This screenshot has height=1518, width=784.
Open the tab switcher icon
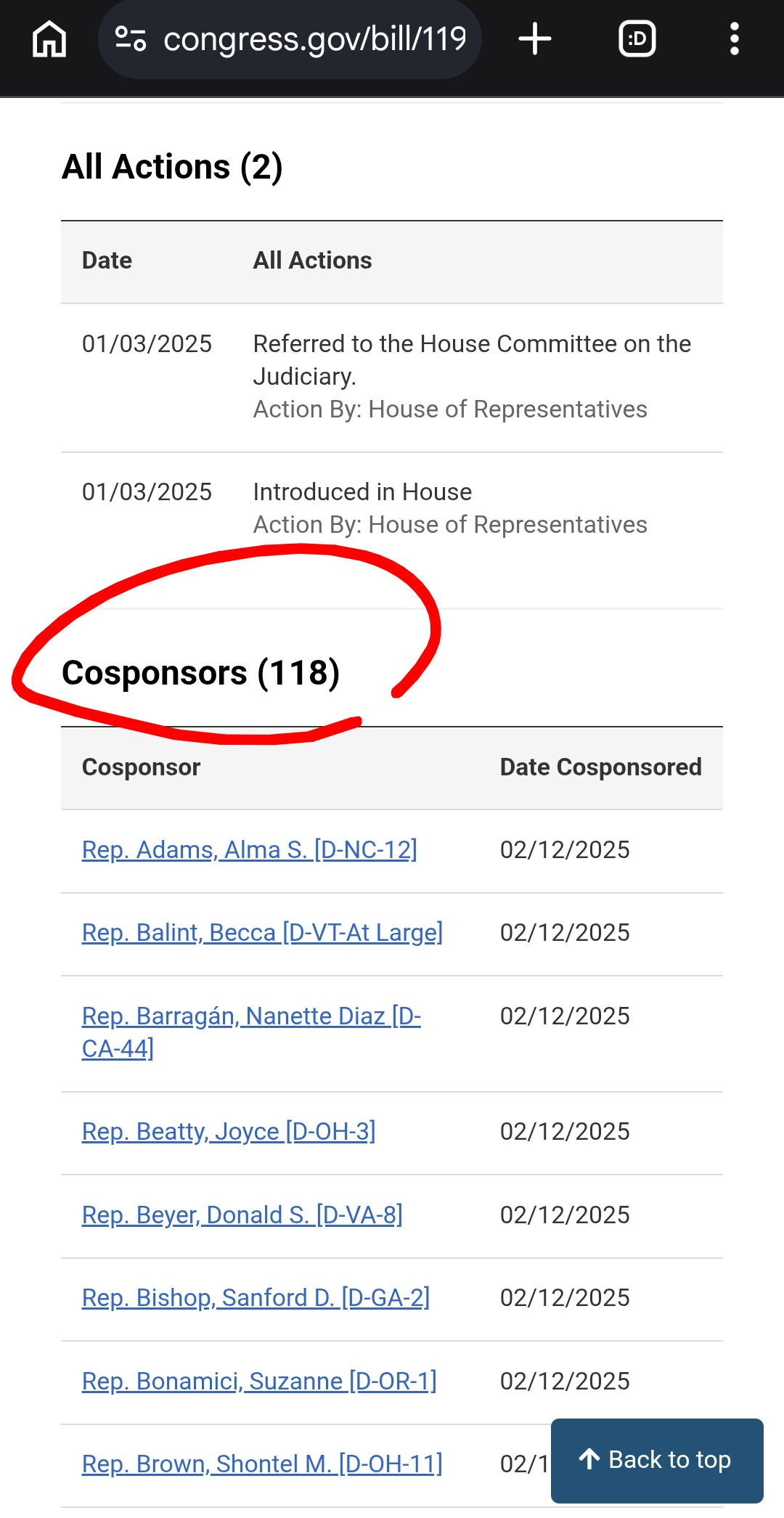(x=637, y=38)
